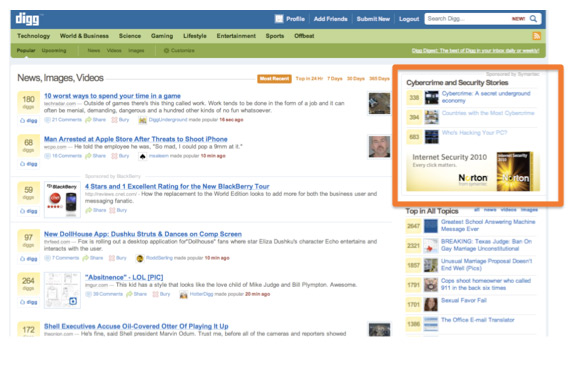Filter by Images in sub-navigation
This screenshot has width=574, height=374.
pos(136,51)
